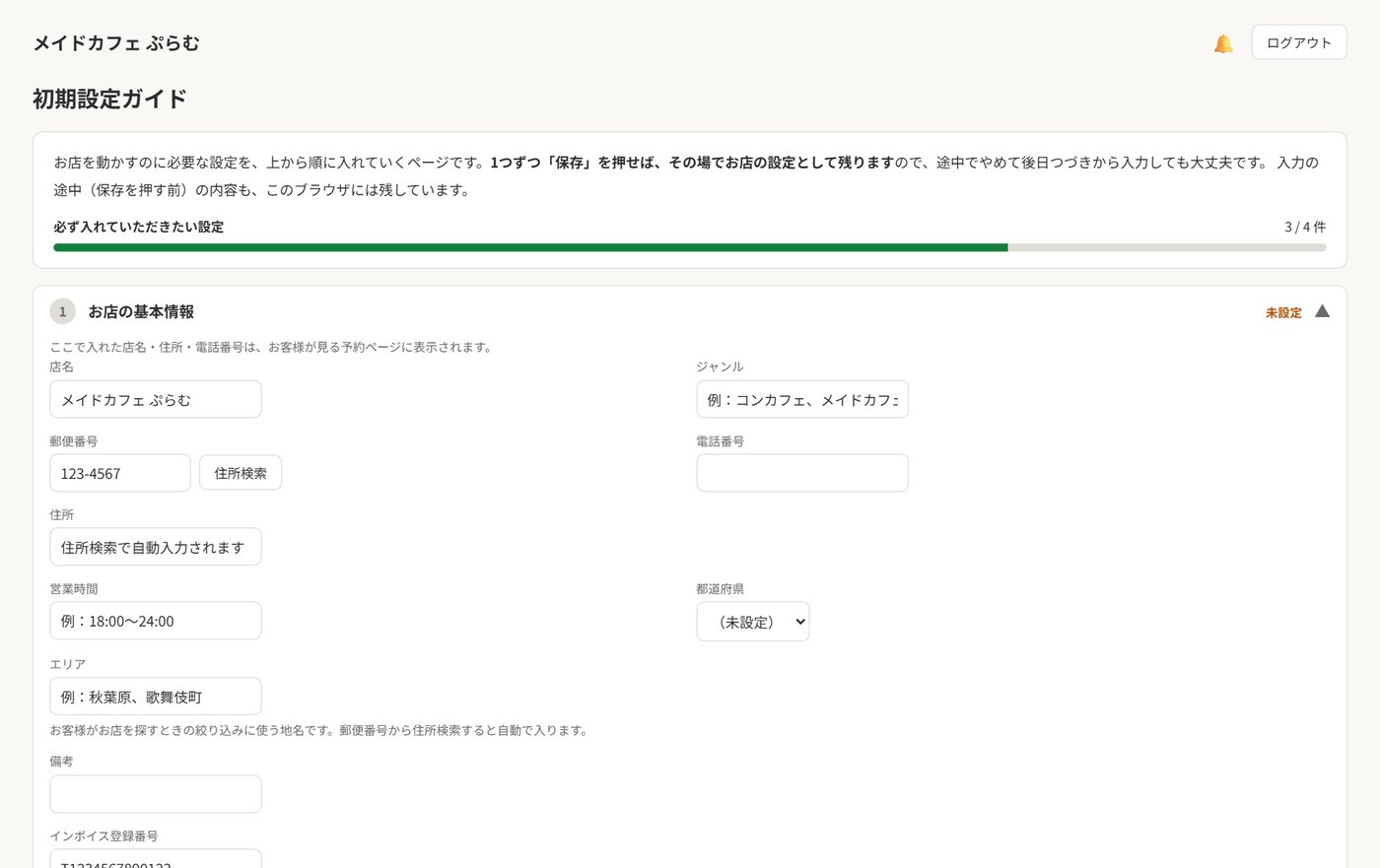Click the 初期設定ガイド heading
The height and width of the screenshot is (868, 1380).
(109, 99)
